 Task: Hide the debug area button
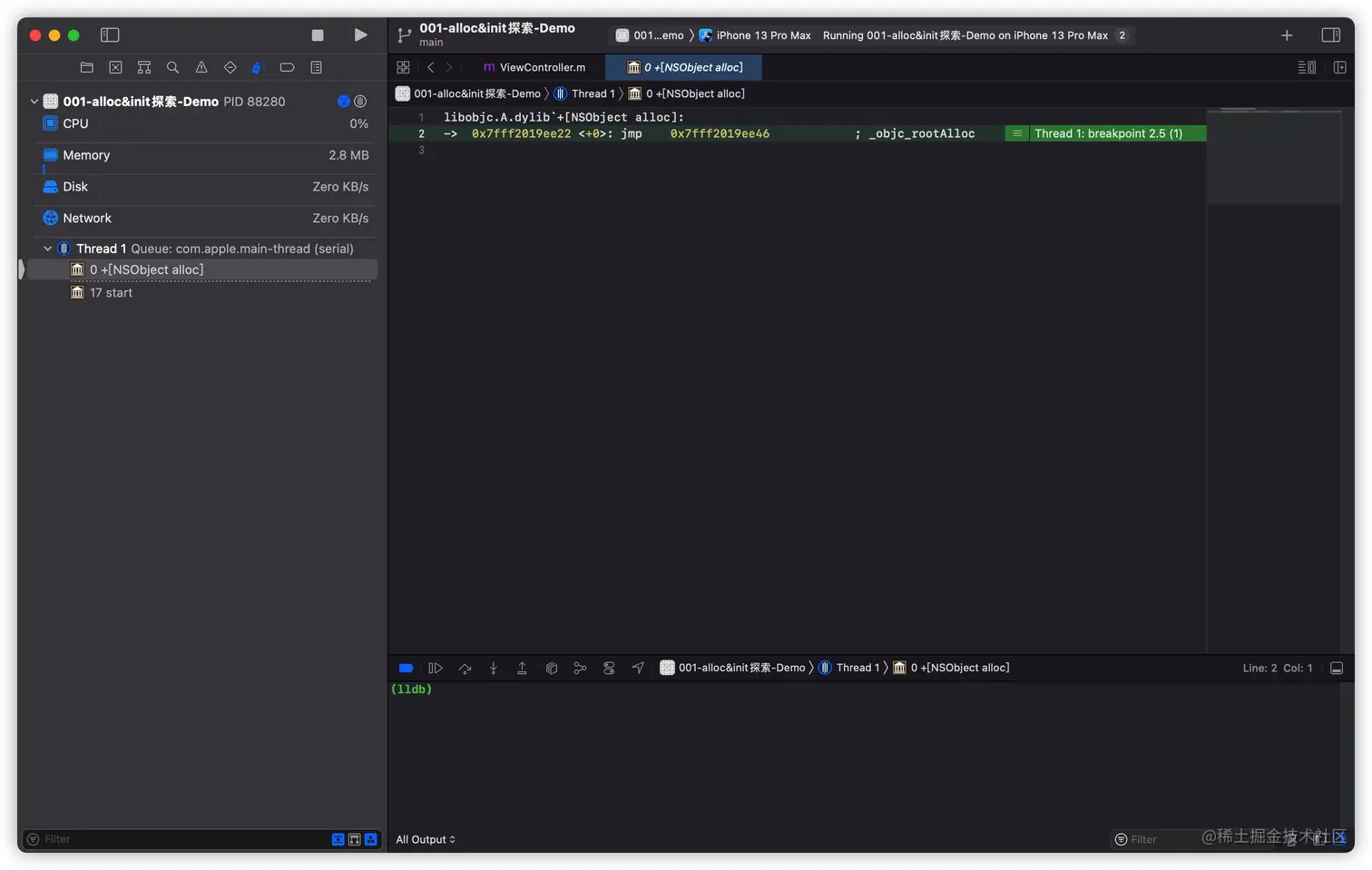(1337, 668)
